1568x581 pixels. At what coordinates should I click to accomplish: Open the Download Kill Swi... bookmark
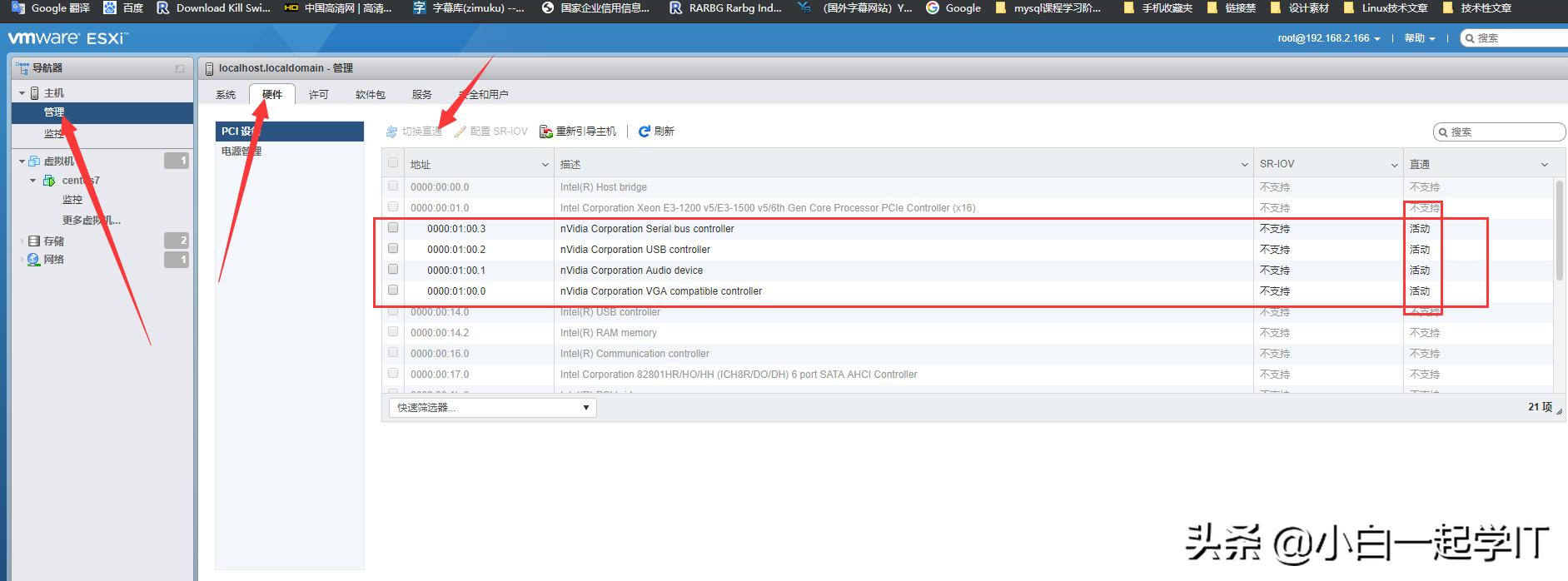tap(213, 8)
